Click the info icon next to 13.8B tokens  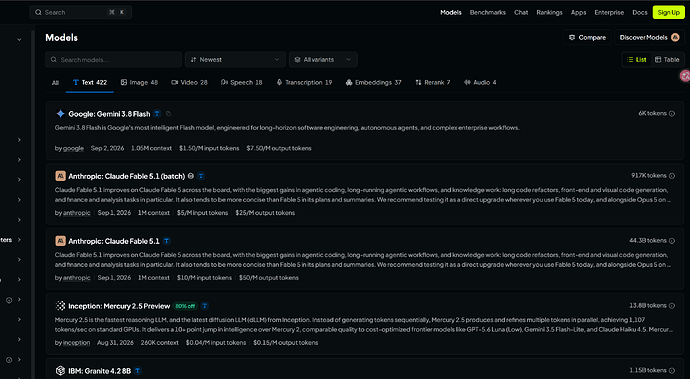(x=672, y=305)
